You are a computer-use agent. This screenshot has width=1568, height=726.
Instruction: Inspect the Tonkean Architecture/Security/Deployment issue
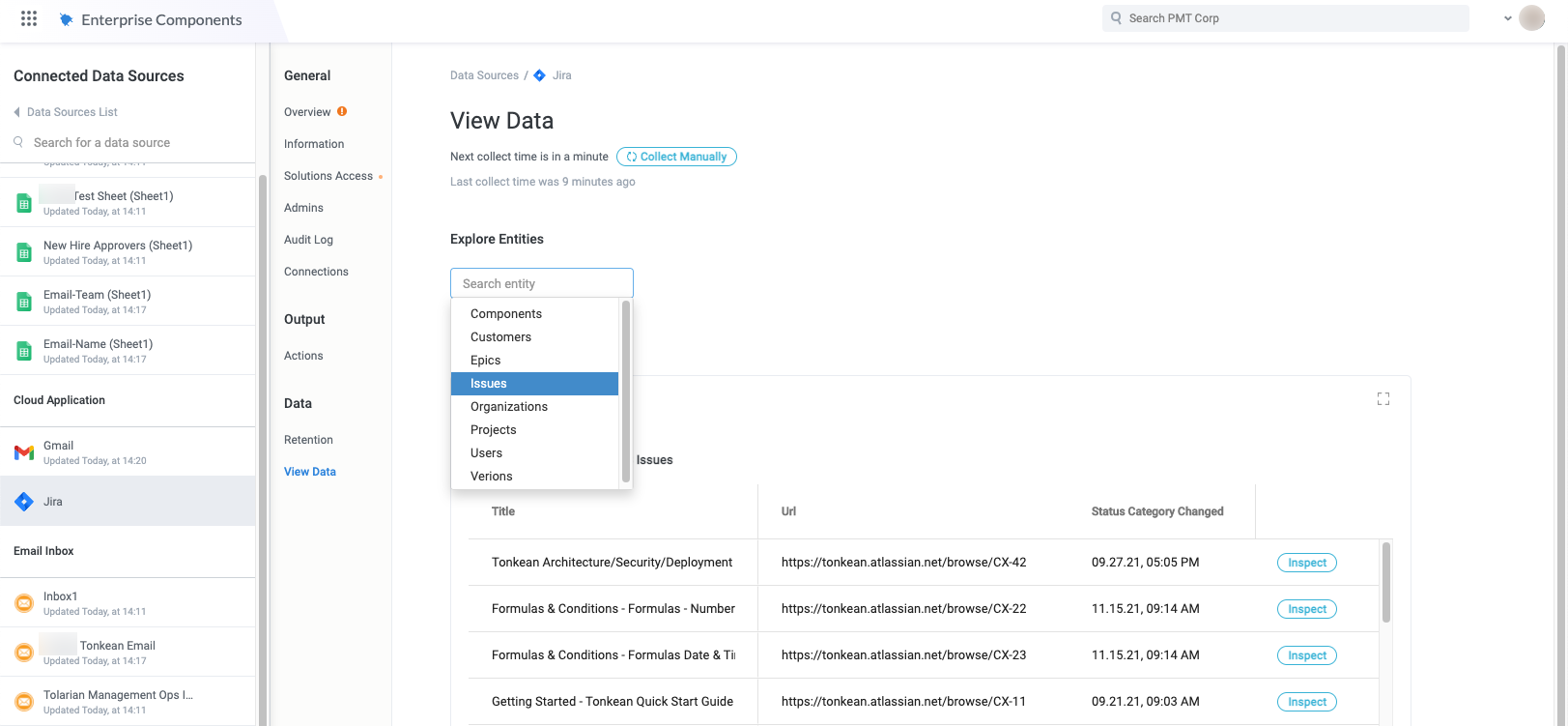coord(1307,563)
